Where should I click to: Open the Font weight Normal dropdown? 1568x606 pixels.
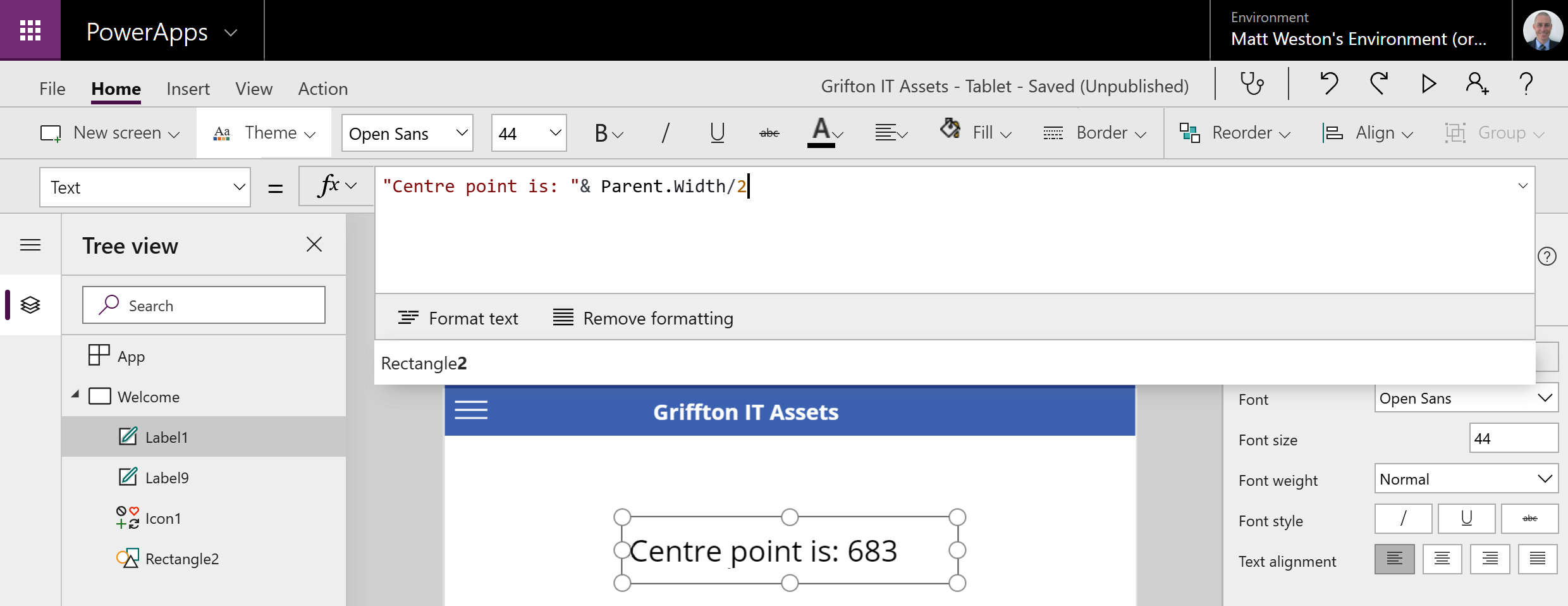(1466, 479)
